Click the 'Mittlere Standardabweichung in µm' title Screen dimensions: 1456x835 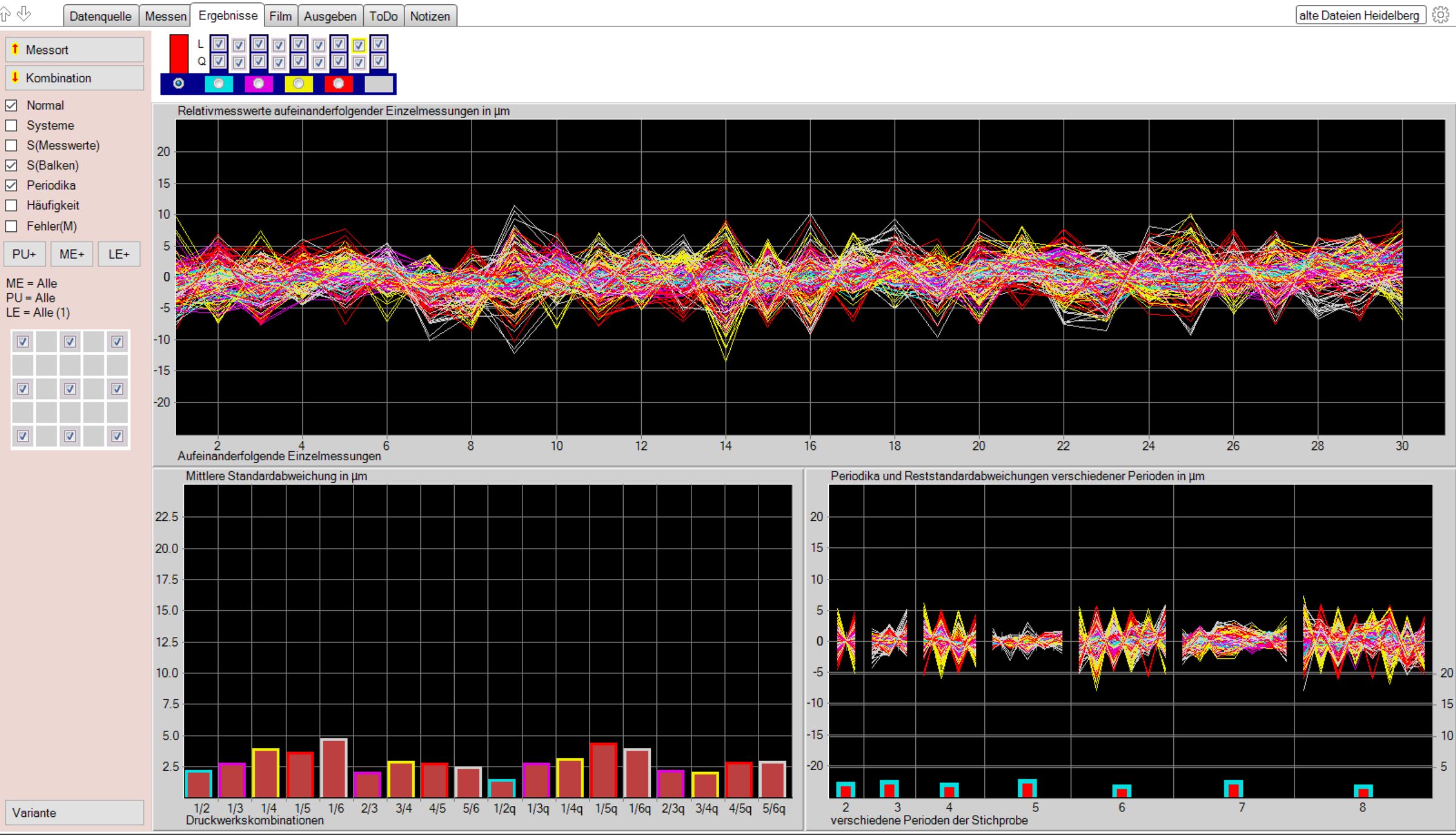(x=276, y=476)
